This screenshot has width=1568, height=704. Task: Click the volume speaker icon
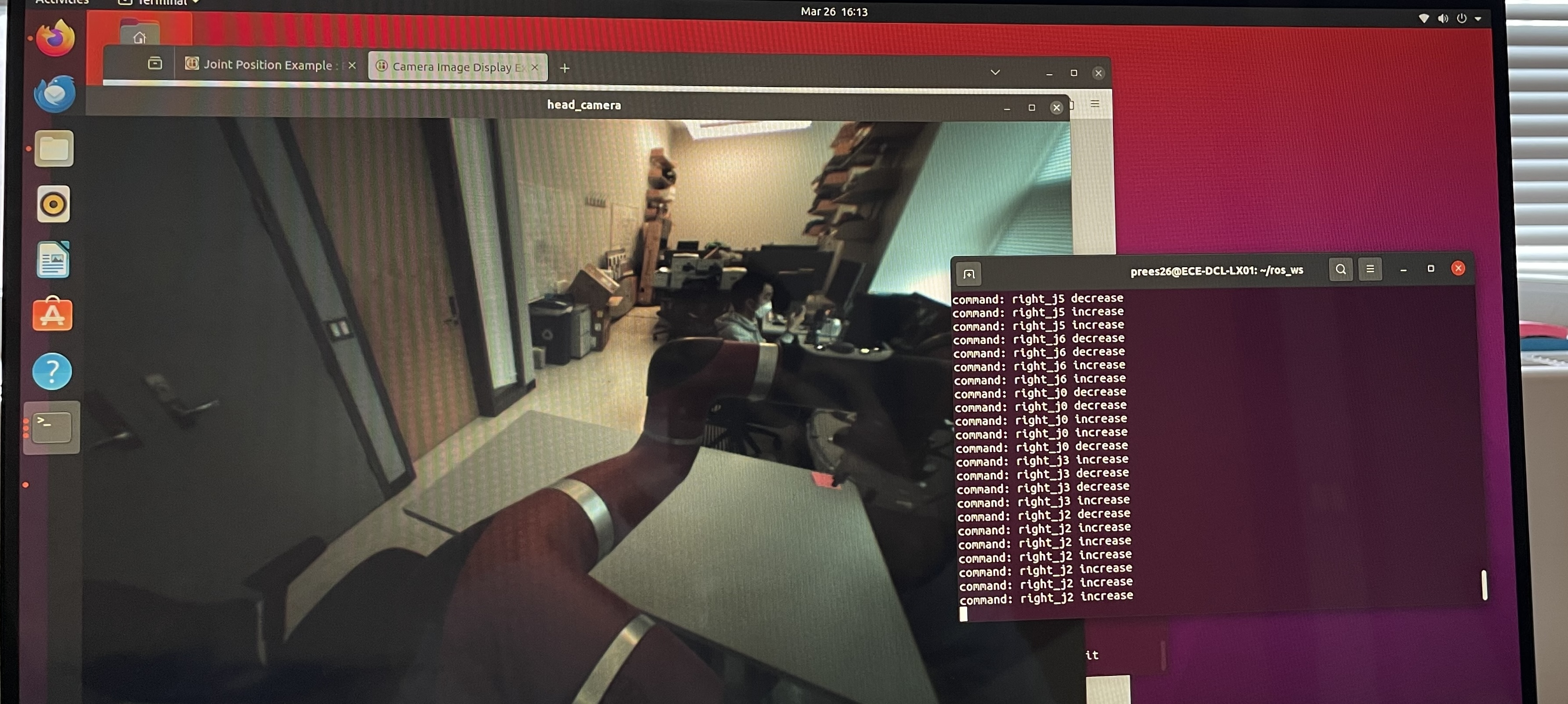coord(1442,18)
